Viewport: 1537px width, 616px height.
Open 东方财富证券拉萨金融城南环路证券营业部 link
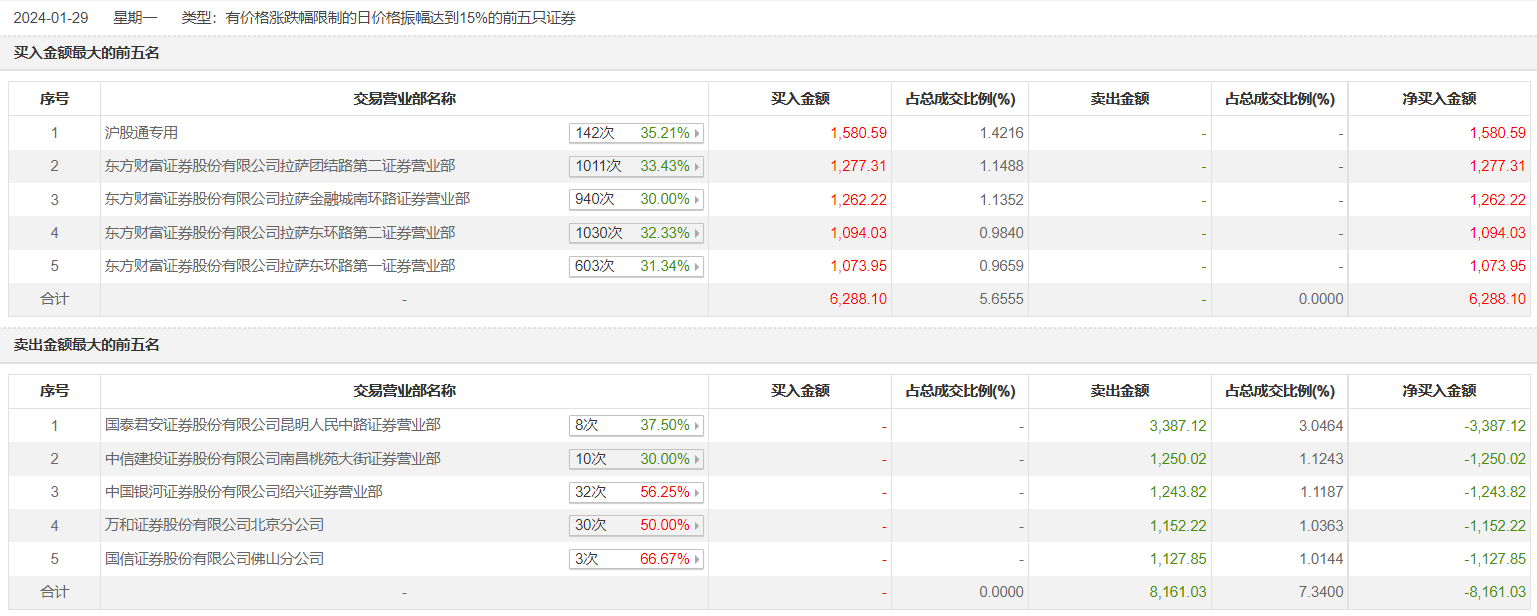(287, 200)
